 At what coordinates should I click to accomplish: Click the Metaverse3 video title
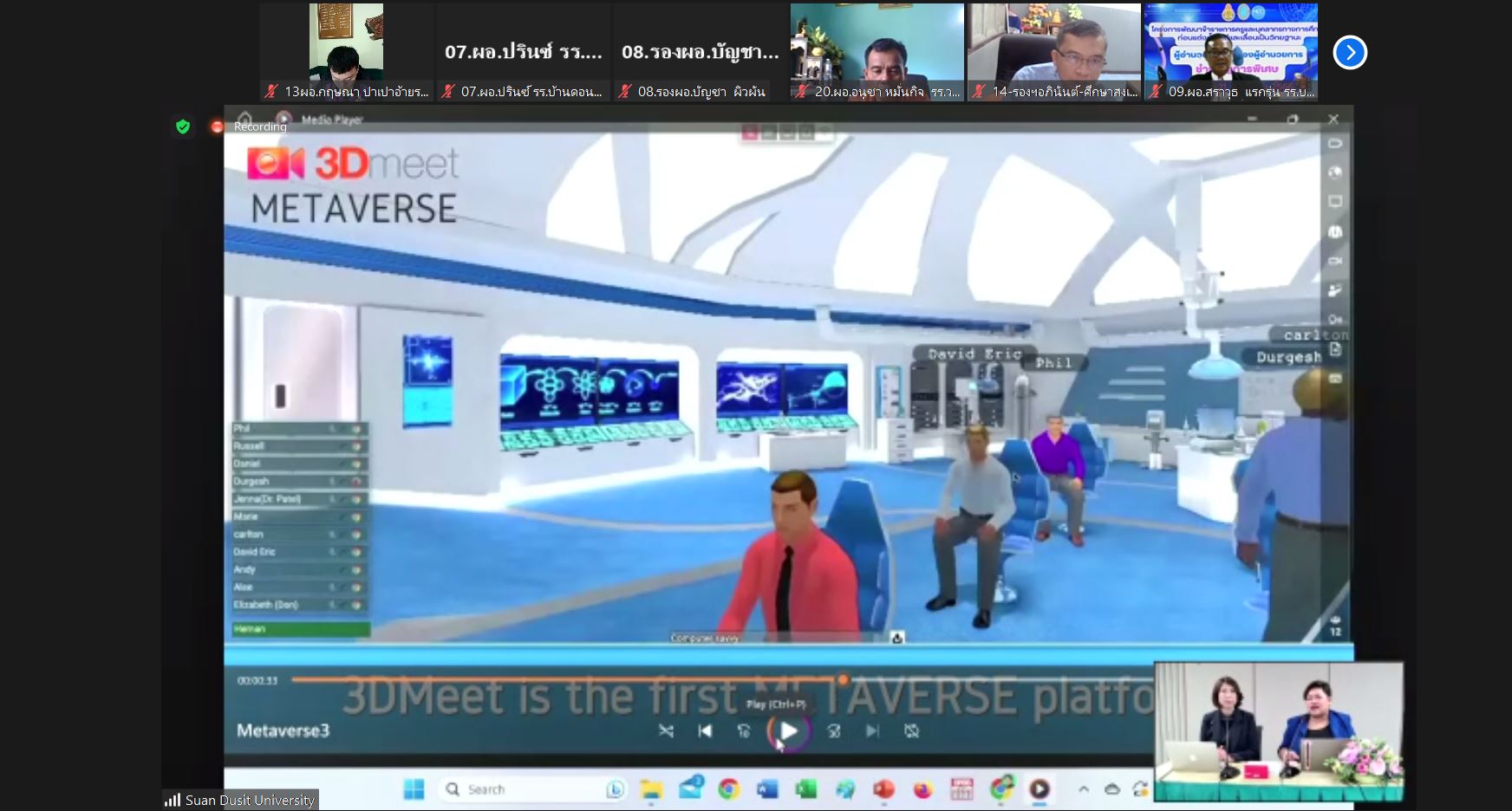(283, 730)
